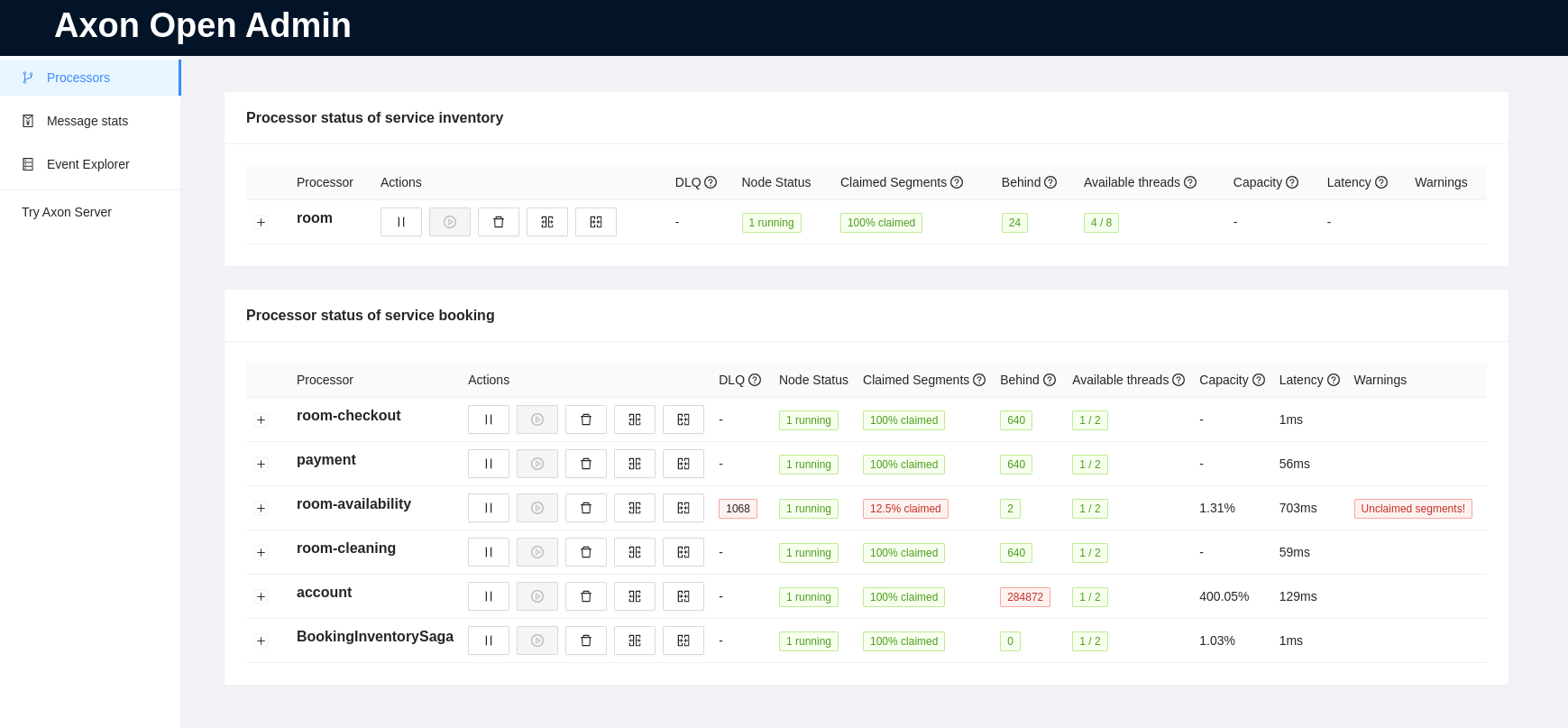The width and height of the screenshot is (1568, 728).
Task: Open DLQ help icon in inventory table
Action: click(x=711, y=182)
